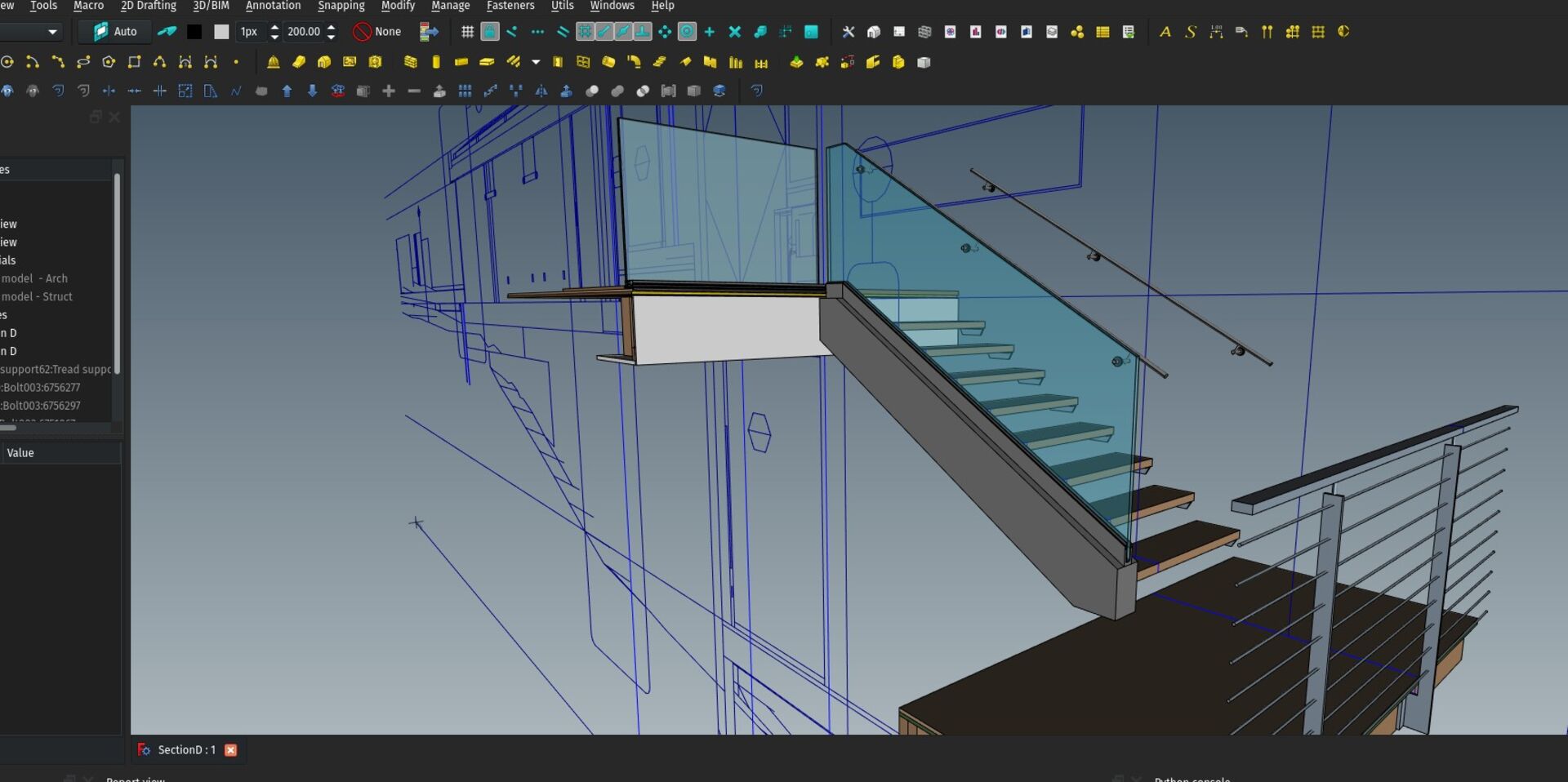Screen dimensions: 1568x782
Task: Click the Text annotation 'A' icon
Action: tap(1165, 32)
